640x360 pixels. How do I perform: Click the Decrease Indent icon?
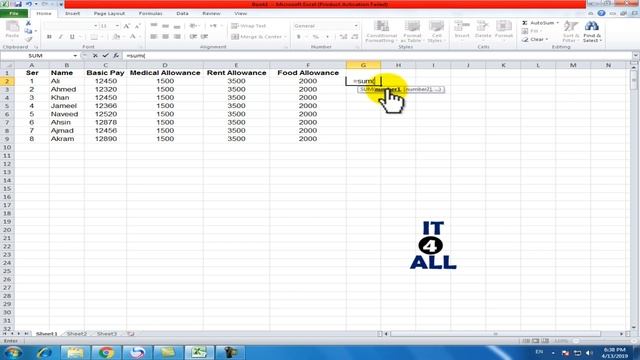pyautogui.click(x=193, y=37)
